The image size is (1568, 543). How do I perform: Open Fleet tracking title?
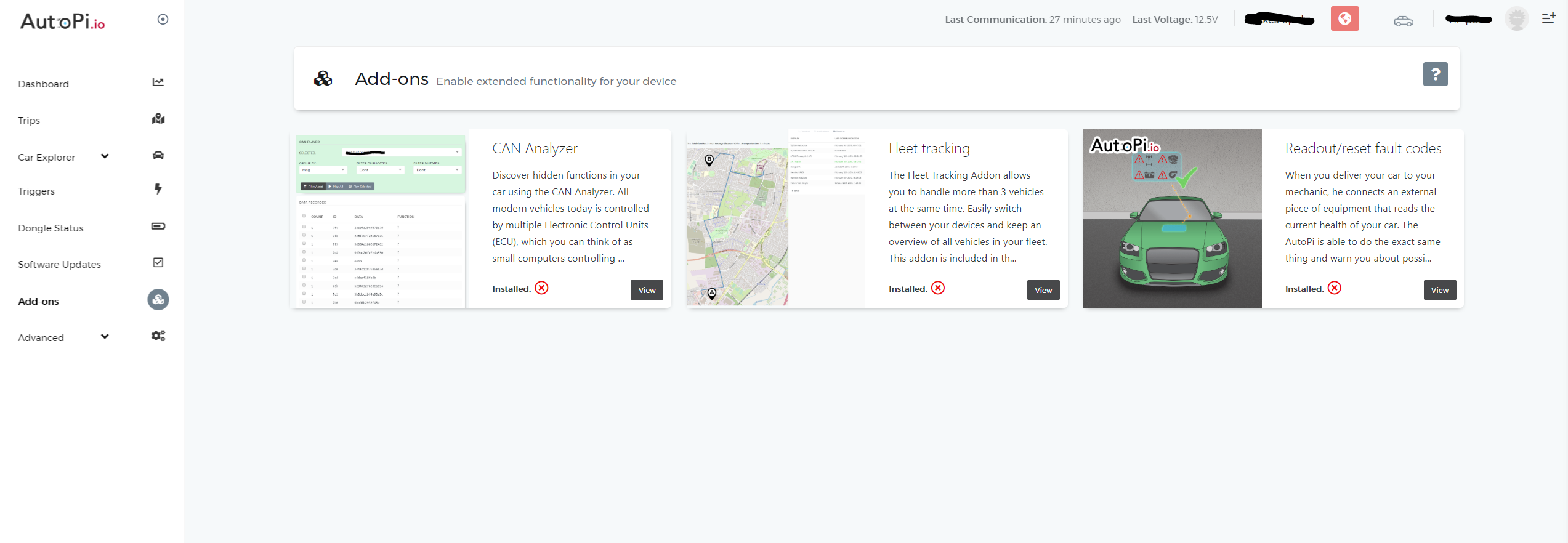point(929,148)
